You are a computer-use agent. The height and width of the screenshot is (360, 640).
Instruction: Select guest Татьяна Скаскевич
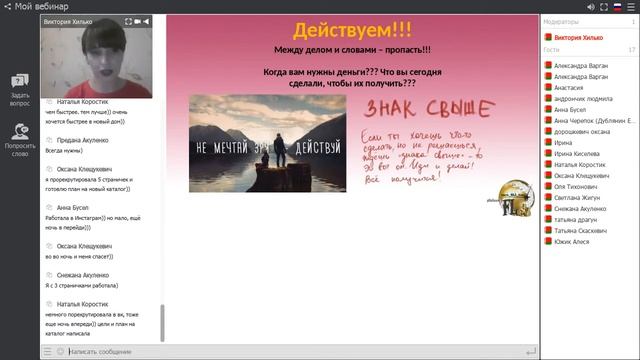coord(580,231)
